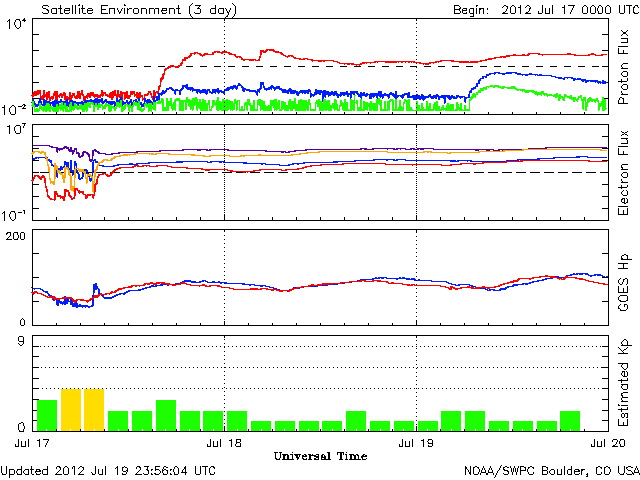Select the Estimated Kp axis label
Image resolution: width=640 pixels, height=480 pixels.
click(623, 383)
